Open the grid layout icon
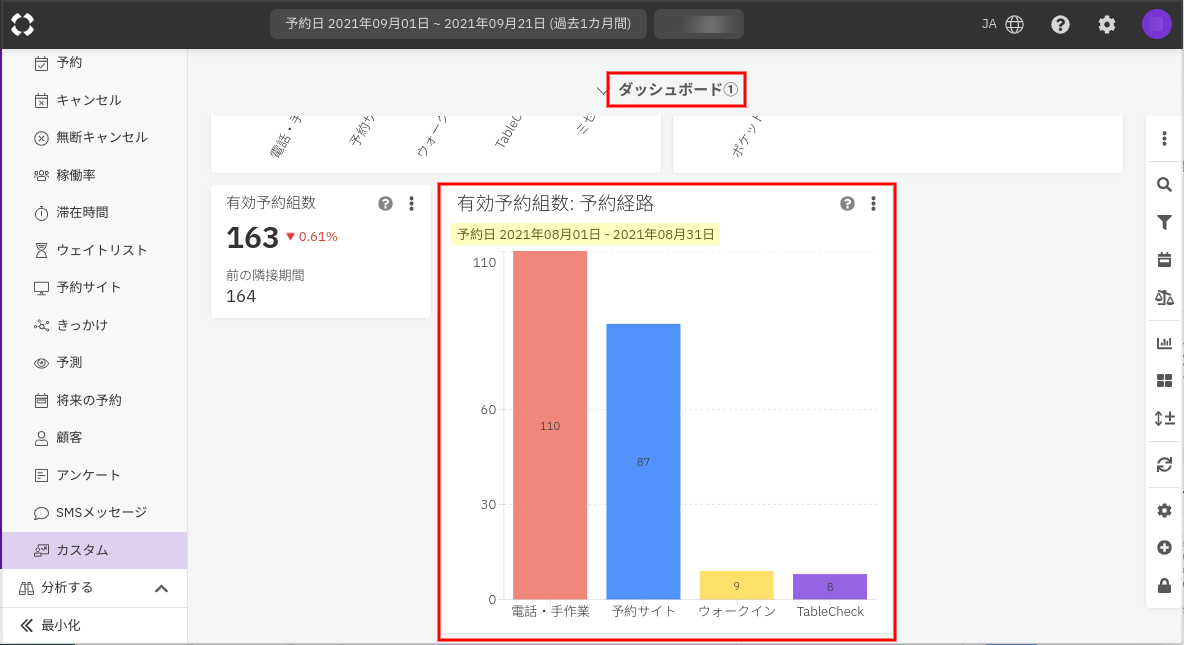Viewport: 1184px width, 645px height. tap(1164, 381)
